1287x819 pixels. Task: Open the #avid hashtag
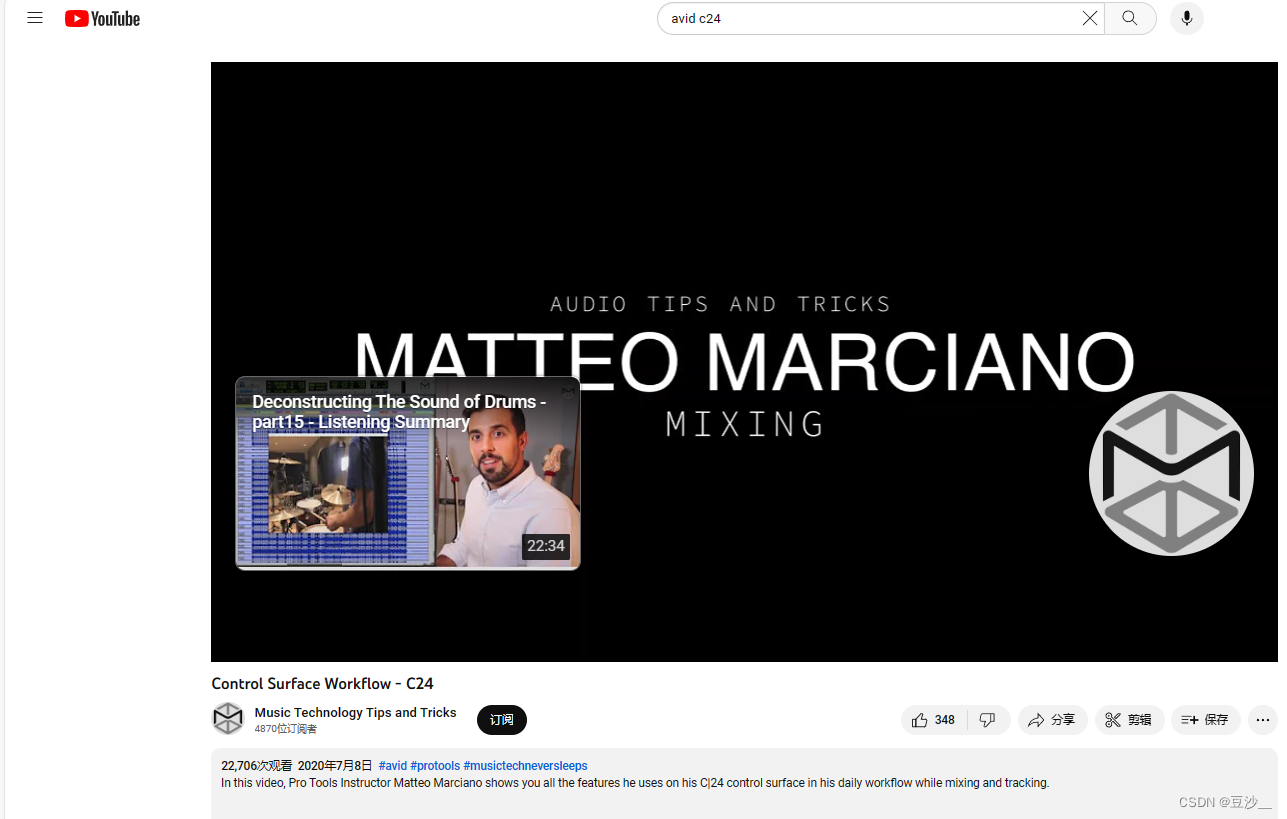pos(392,766)
